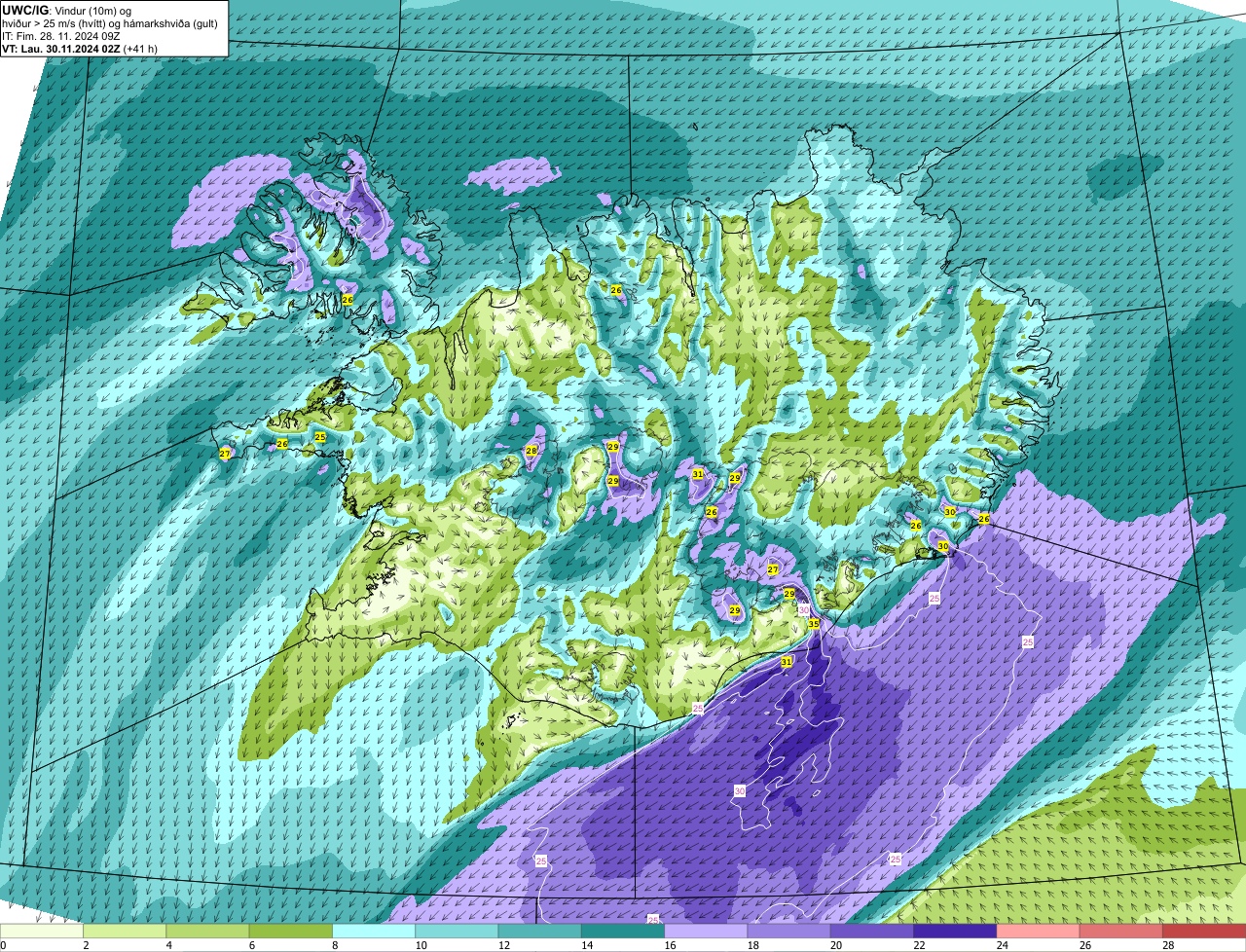Viewport: 1246px width, 952px height.
Task: Click the pale yellow 0–2 m/s legend swatch
Action: tap(42, 931)
